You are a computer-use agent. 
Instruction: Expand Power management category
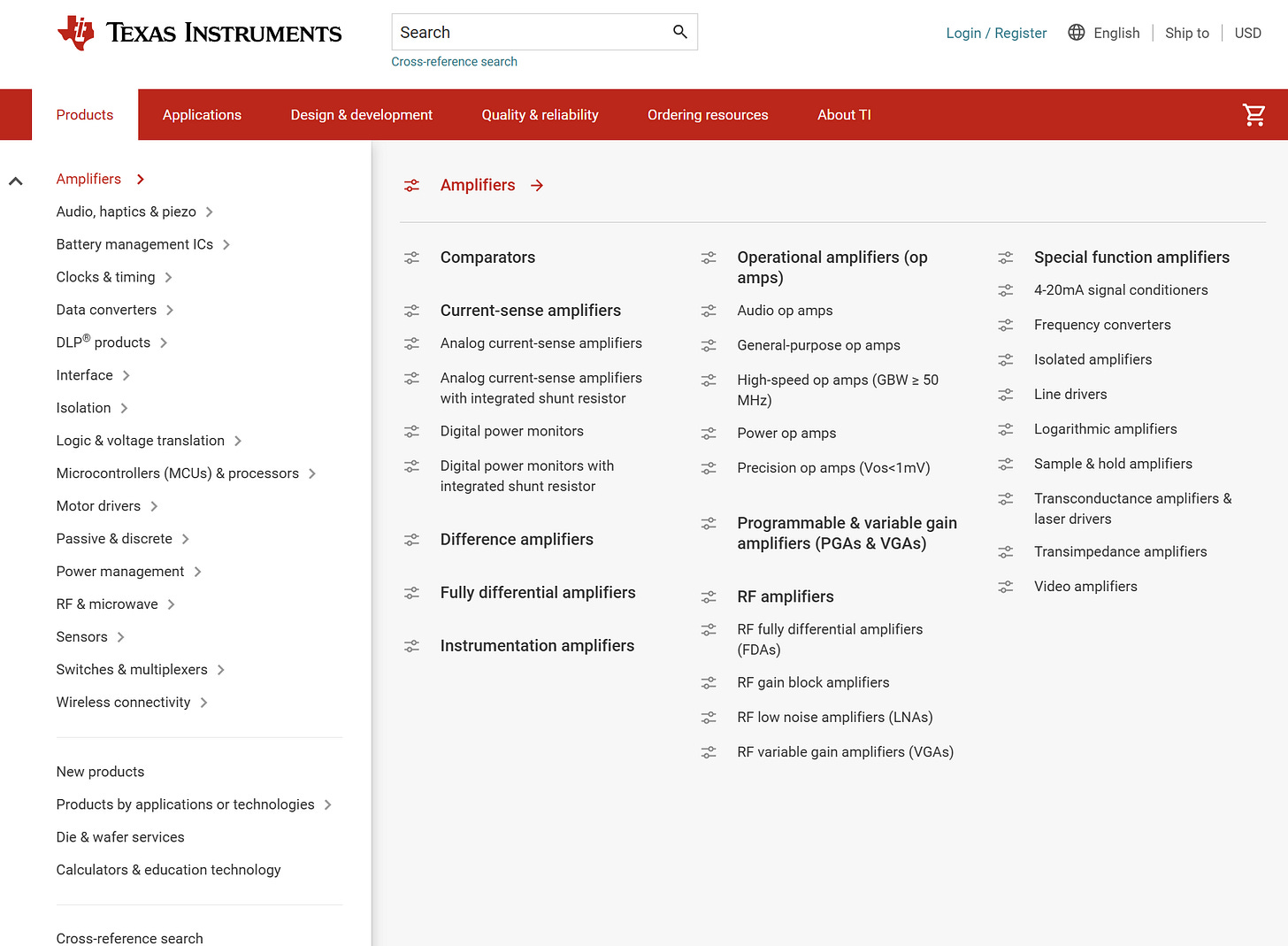pos(198,572)
